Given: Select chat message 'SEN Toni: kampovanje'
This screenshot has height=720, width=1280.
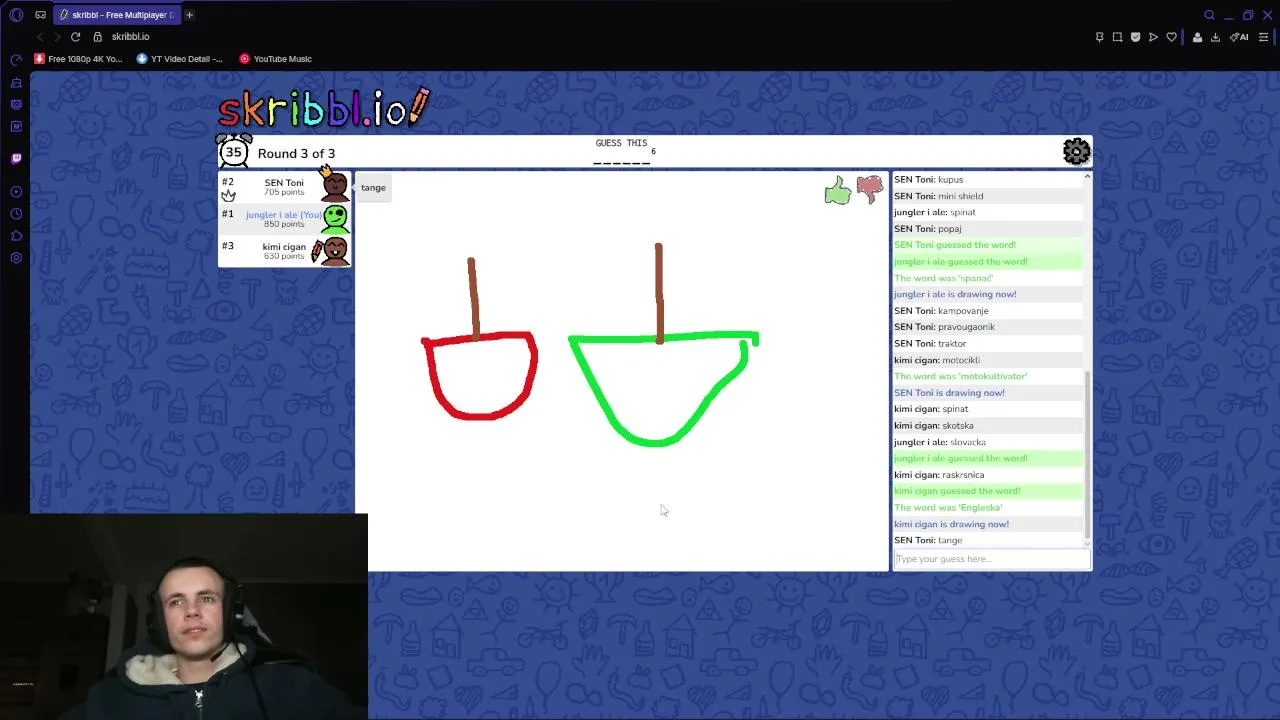Looking at the screenshot, I should coord(941,311).
